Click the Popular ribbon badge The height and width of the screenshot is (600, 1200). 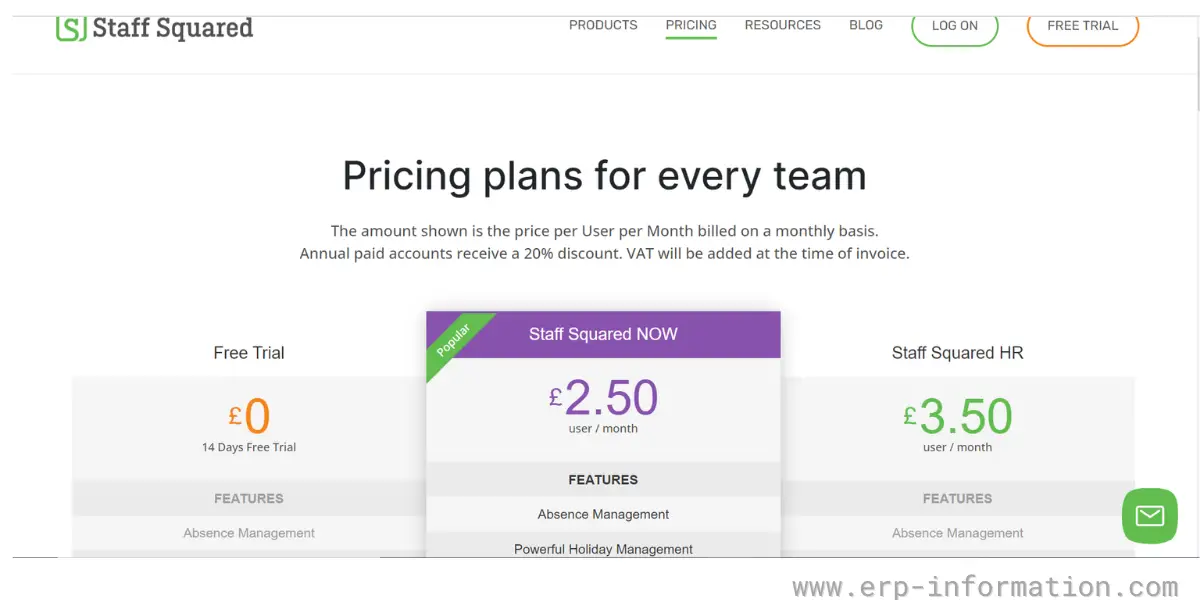[x=455, y=341]
